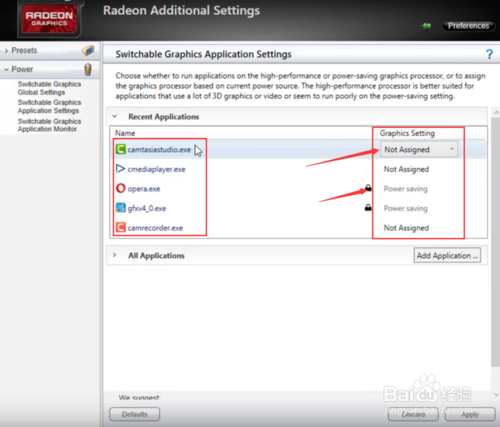Click the Name column header
500x427 pixels.
pyautogui.click(x=125, y=133)
